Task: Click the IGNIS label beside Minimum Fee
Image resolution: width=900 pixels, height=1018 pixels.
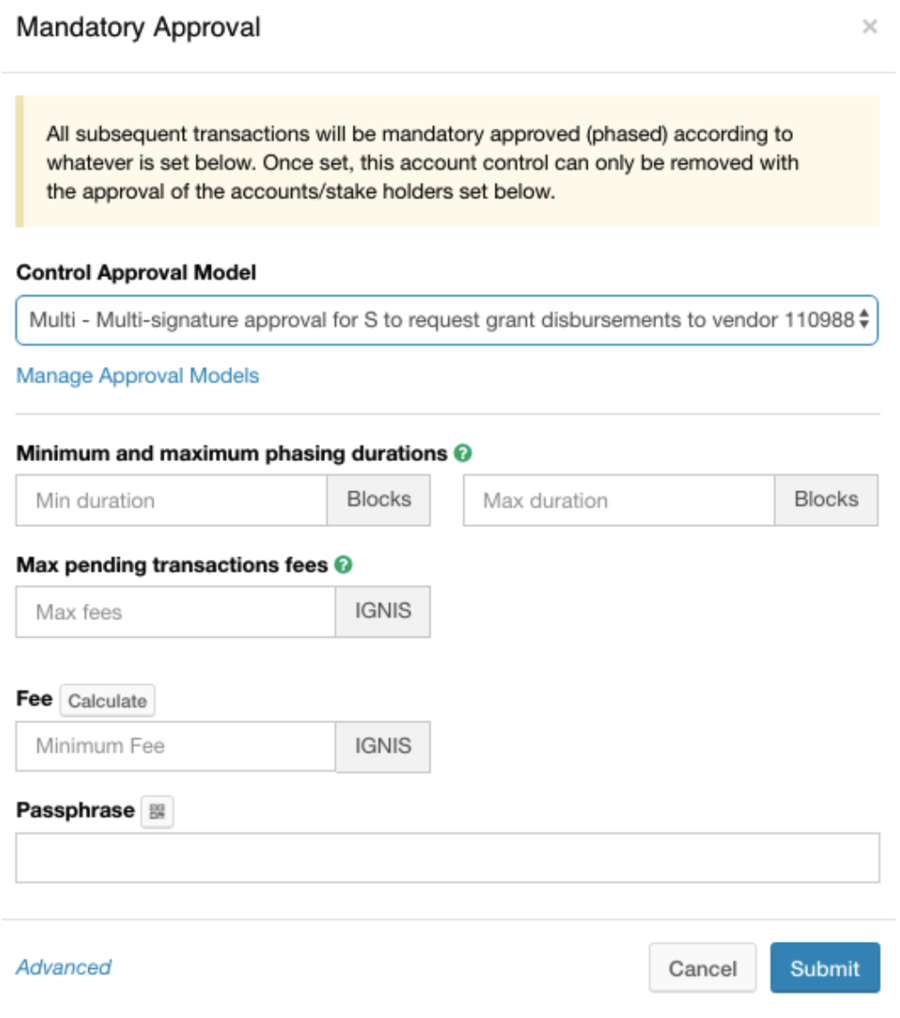Action: point(383,746)
